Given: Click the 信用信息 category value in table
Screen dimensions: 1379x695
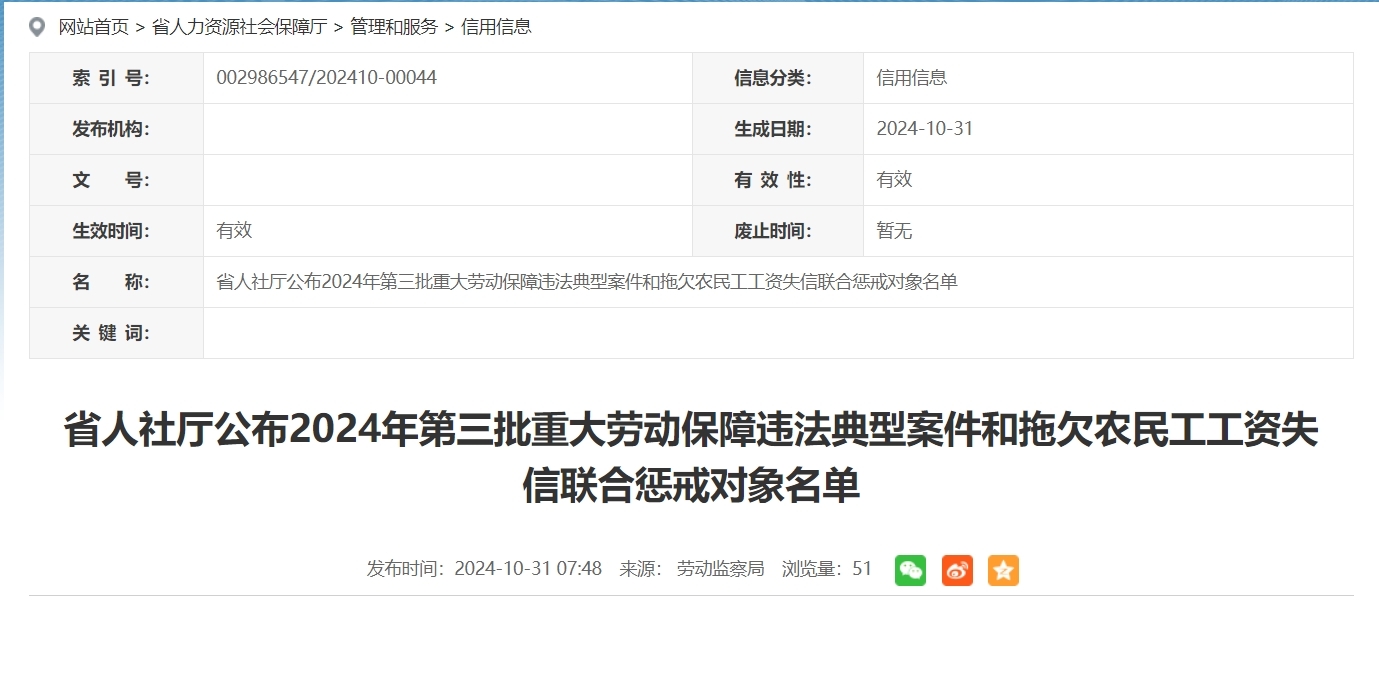Looking at the screenshot, I should [x=911, y=77].
